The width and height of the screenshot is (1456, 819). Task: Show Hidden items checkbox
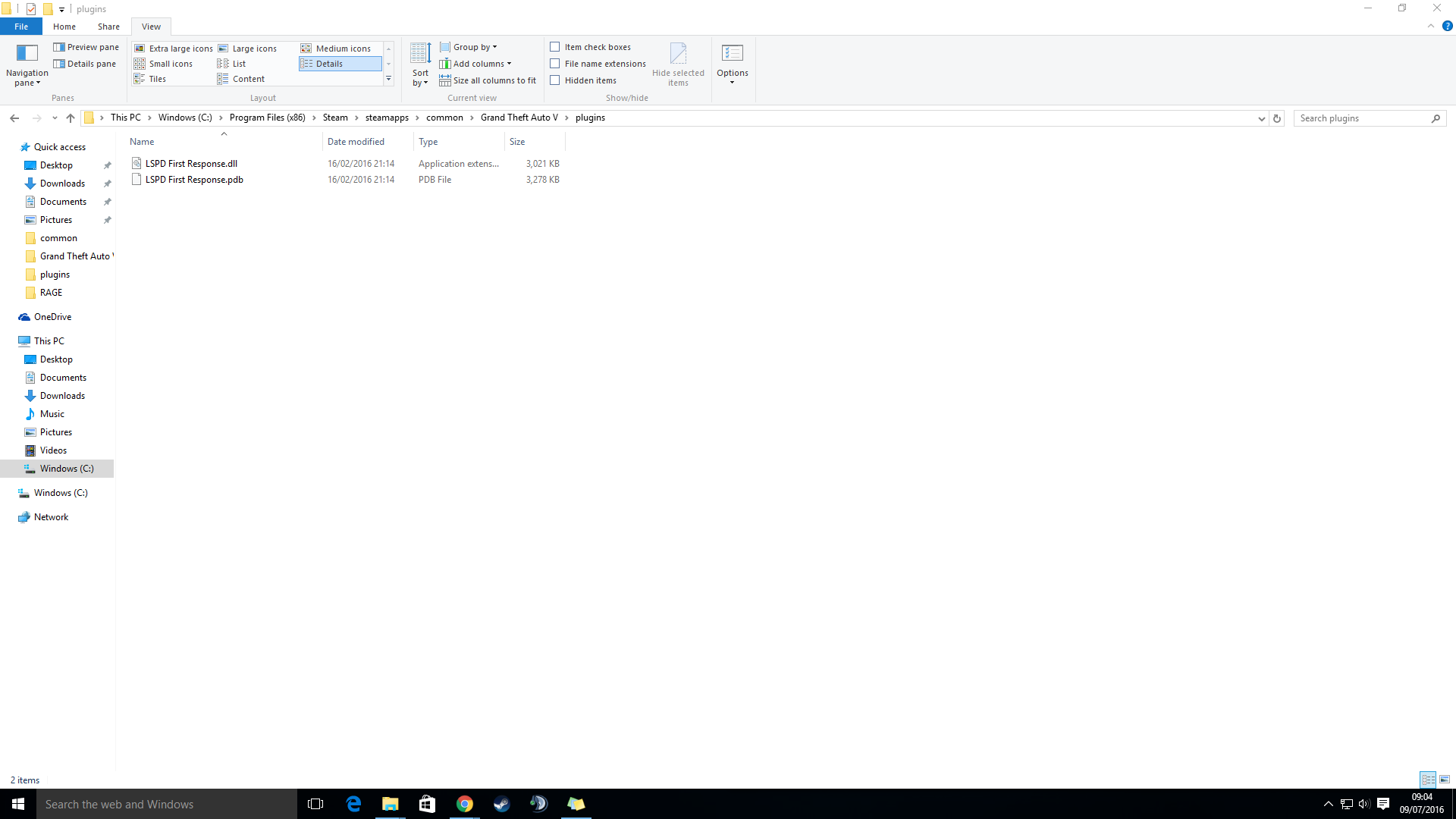click(555, 80)
